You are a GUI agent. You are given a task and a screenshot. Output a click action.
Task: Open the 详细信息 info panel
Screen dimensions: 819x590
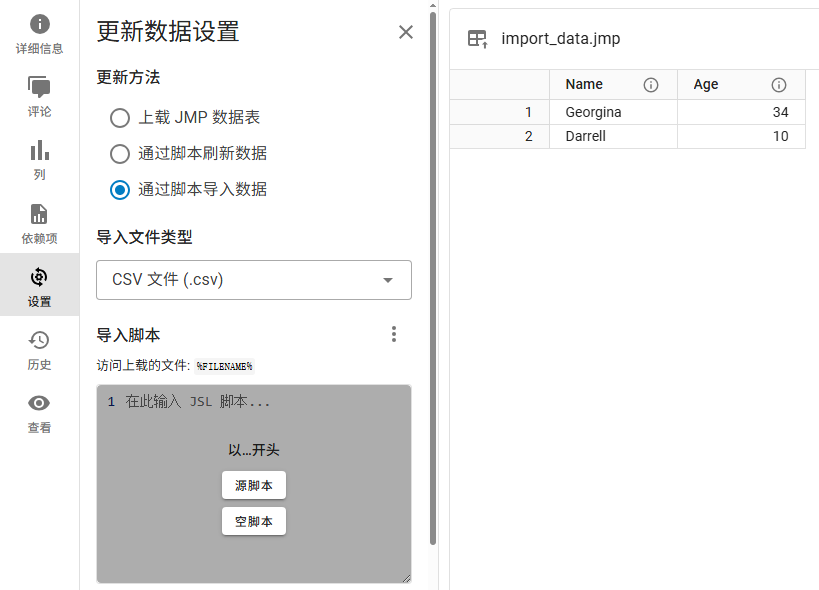39,34
